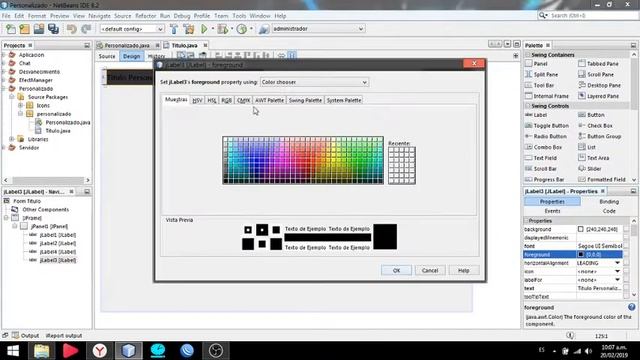
Task: Open the labelFor property dropdown
Action: tap(617, 280)
